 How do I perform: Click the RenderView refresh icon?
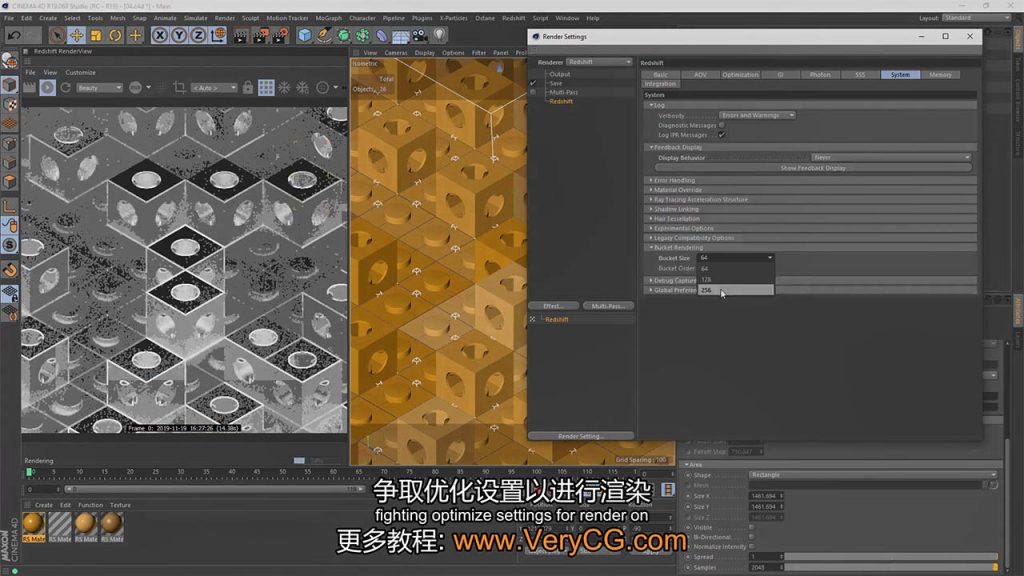coord(66,88)
